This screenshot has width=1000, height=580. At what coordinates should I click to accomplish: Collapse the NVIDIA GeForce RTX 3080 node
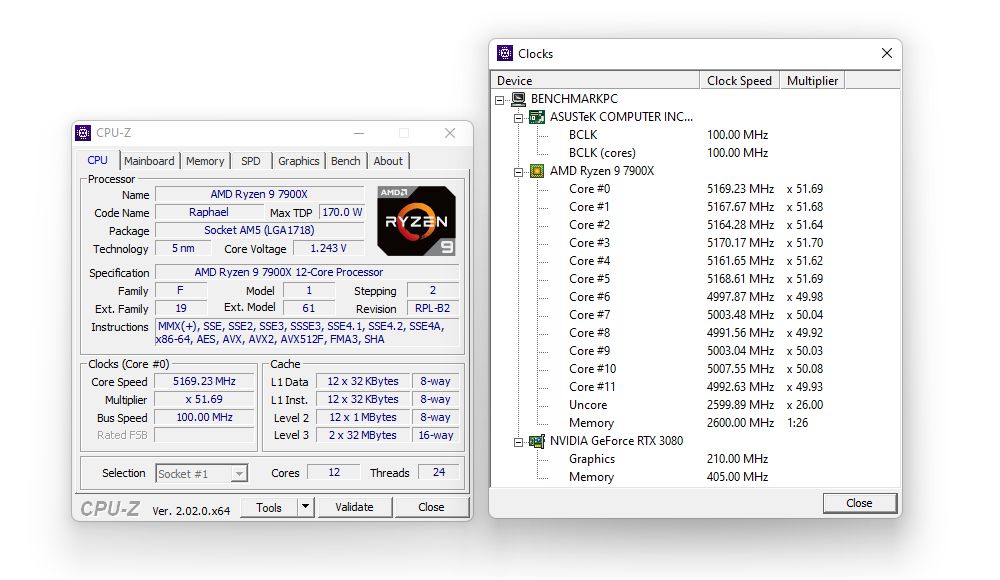[x=518, y=442]
